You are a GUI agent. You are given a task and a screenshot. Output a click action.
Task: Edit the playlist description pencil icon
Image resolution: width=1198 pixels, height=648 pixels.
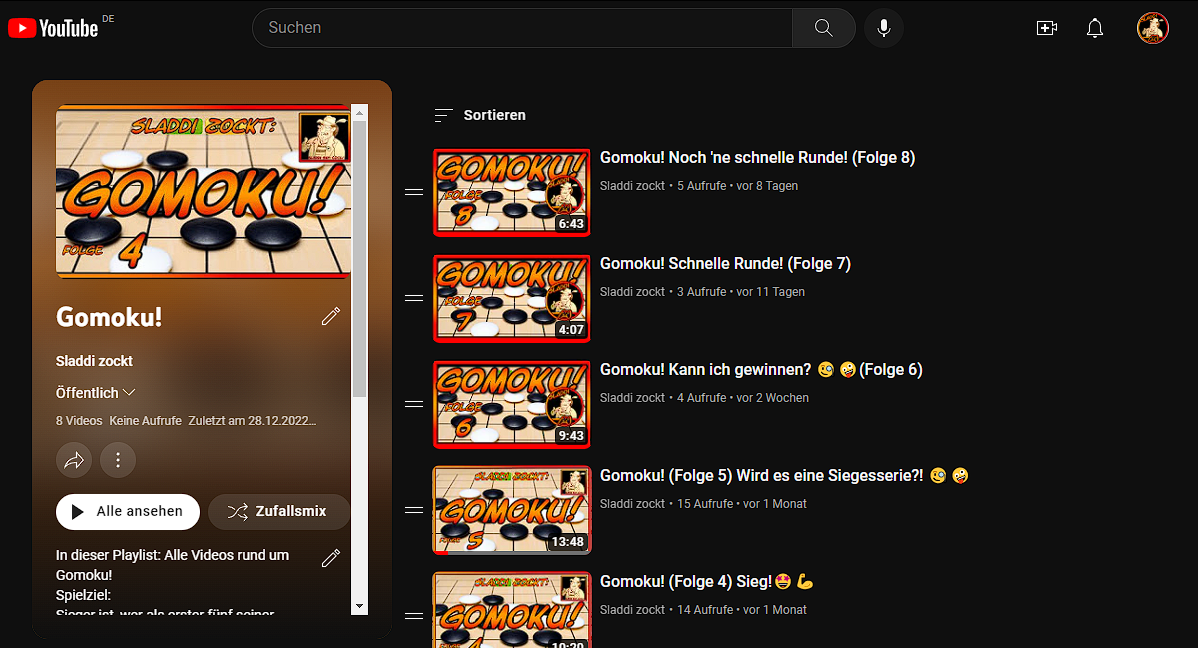(x=331, y=558)
